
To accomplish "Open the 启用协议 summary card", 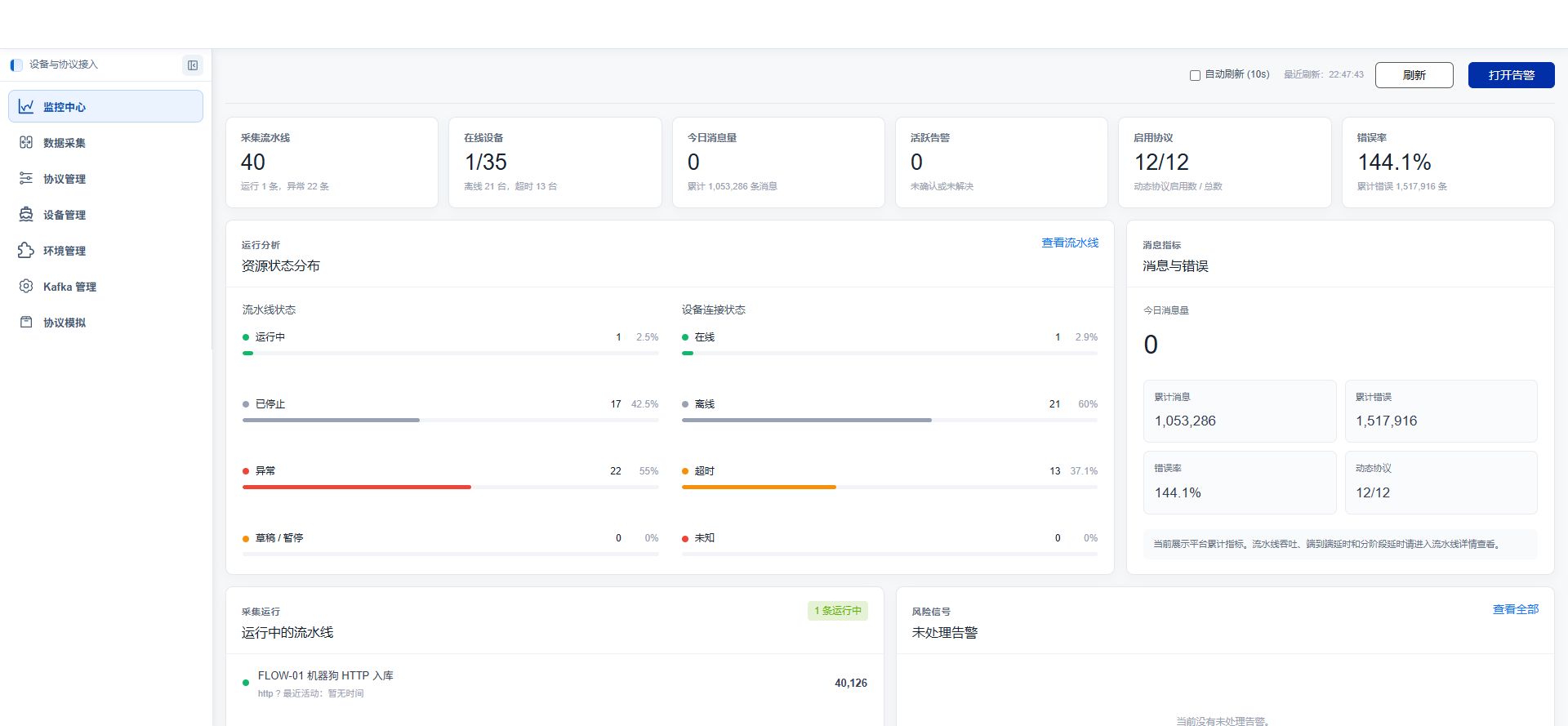I will pos(1225,163).
